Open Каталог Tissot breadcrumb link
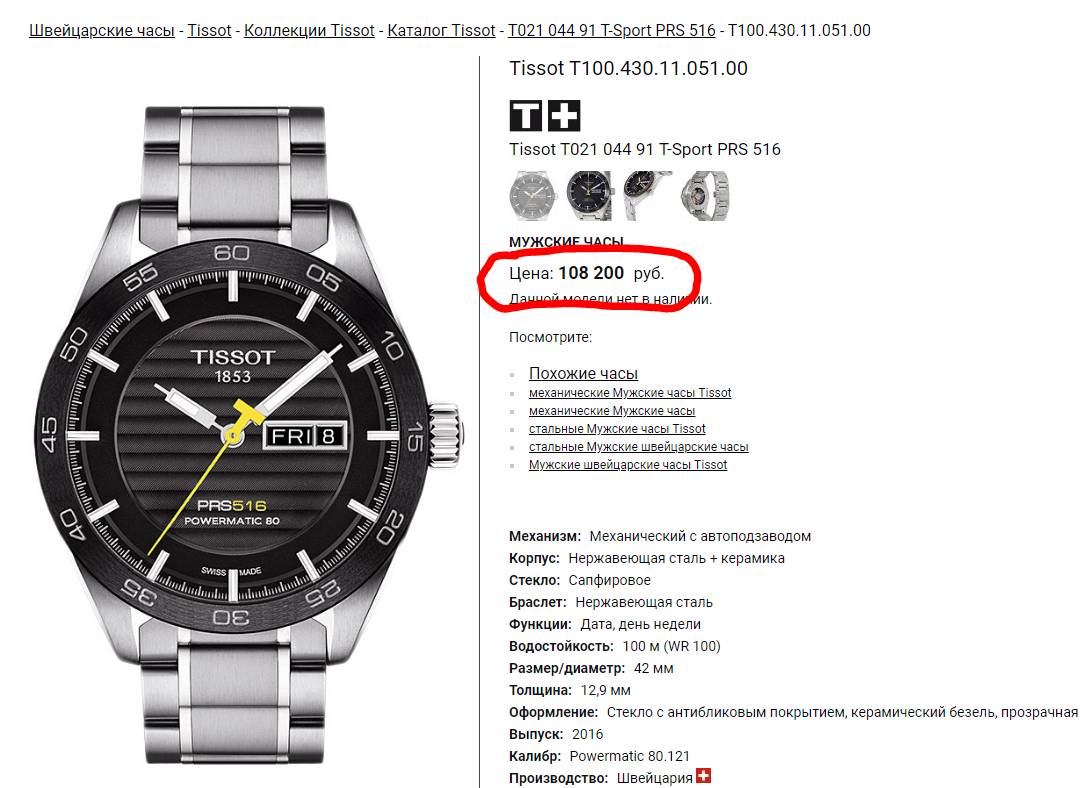The height and width of the screenshot is (788, 1081). click(x=441, y=30)
